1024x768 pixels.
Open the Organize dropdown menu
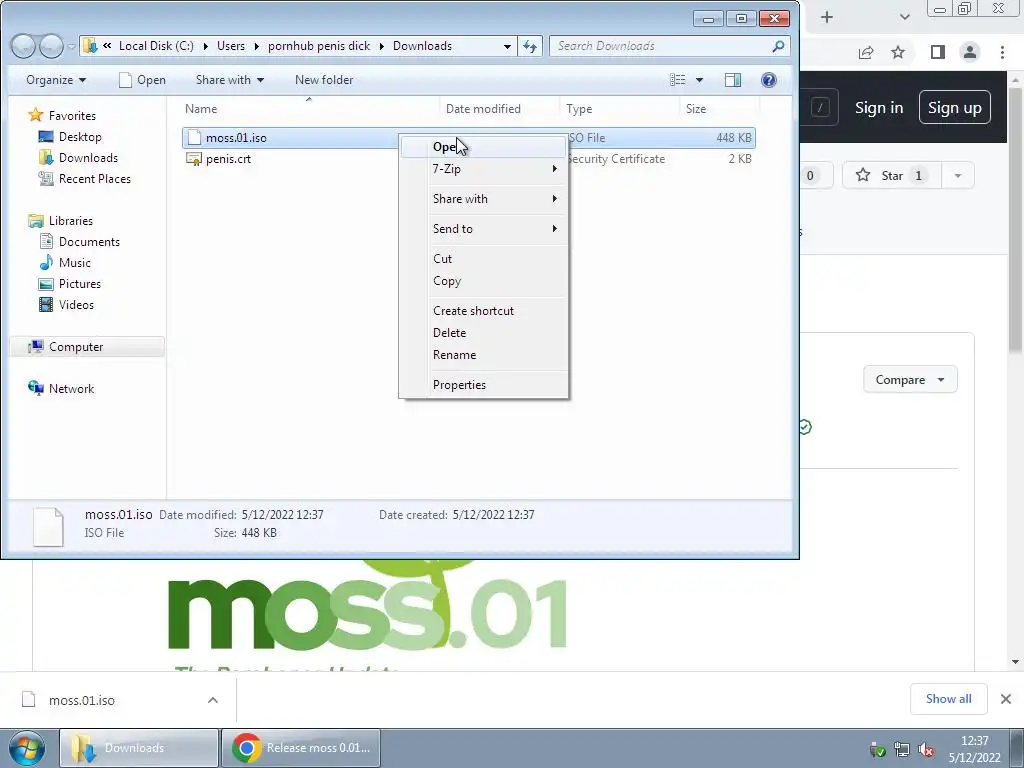[56, 80]
